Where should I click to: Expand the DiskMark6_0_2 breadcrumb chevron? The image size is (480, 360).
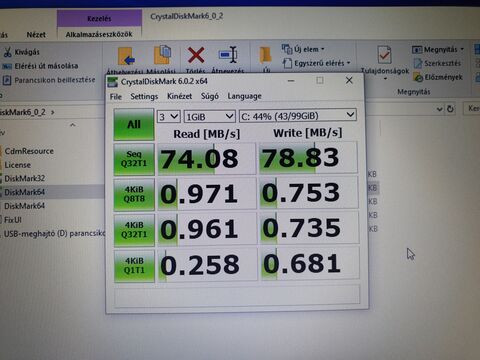point(53,112)
